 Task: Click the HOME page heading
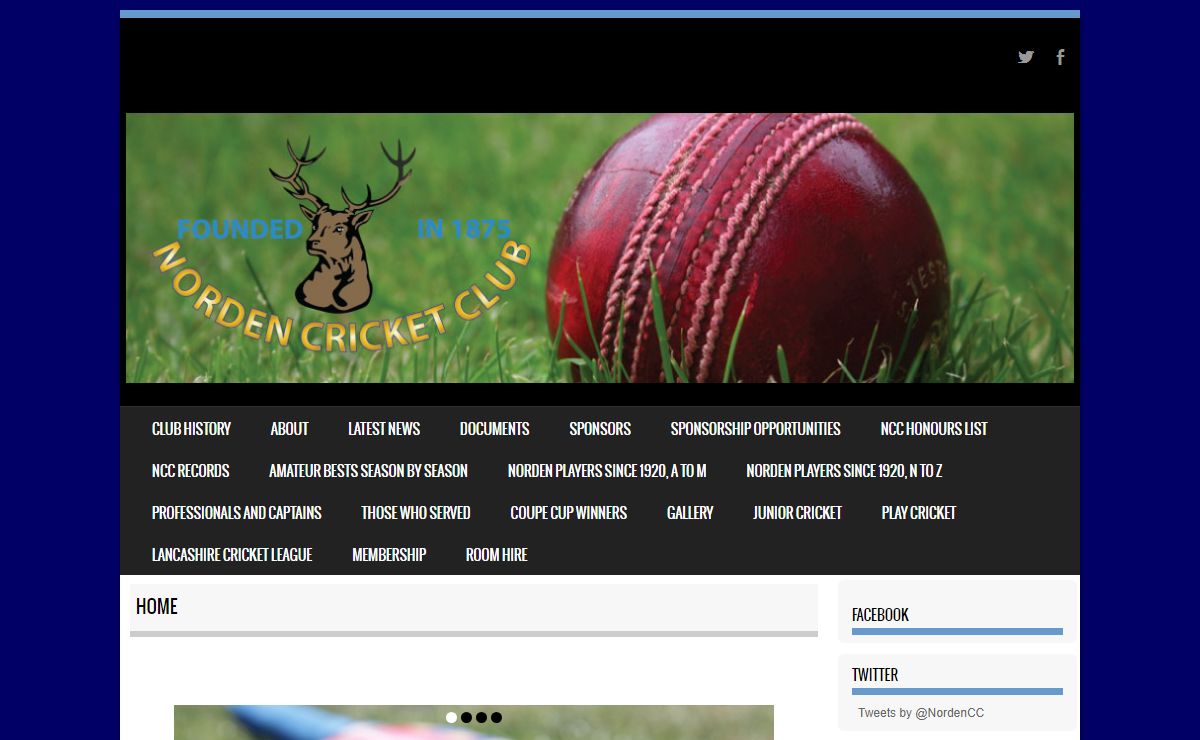(x=157, y=606)
